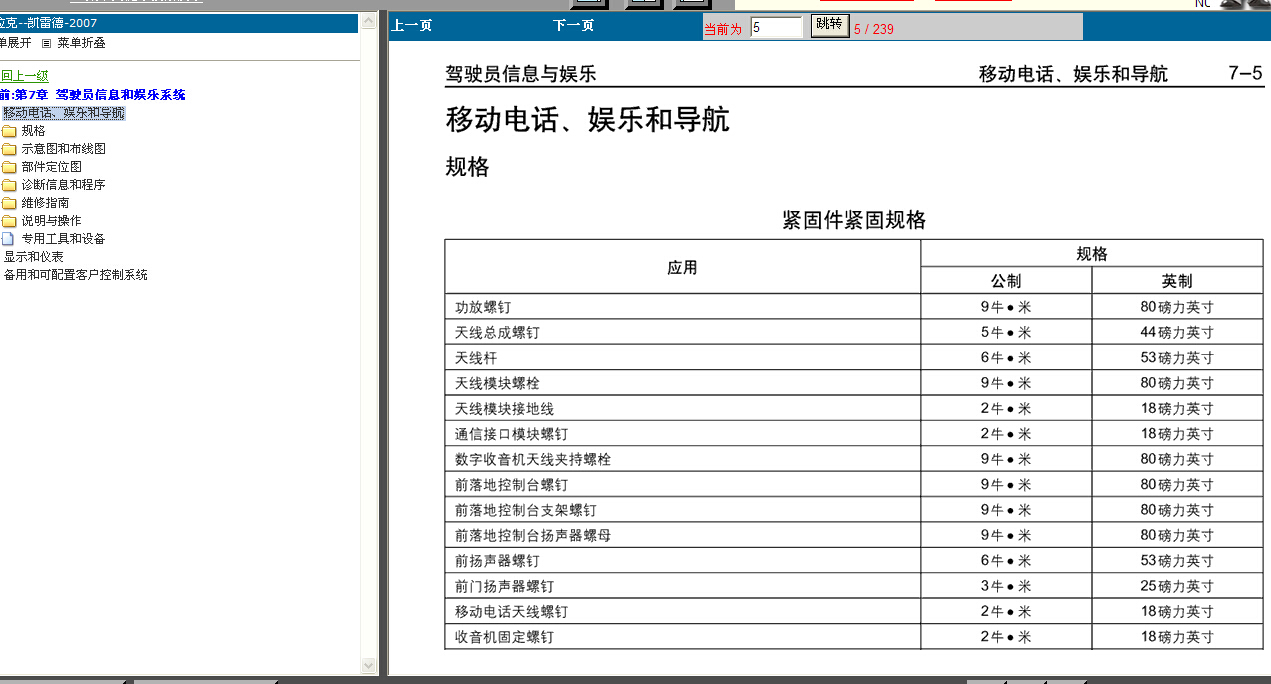Click the 驾驶员信息与娱乐 page header
1271x684 pixels.
(x=521, y=74)
